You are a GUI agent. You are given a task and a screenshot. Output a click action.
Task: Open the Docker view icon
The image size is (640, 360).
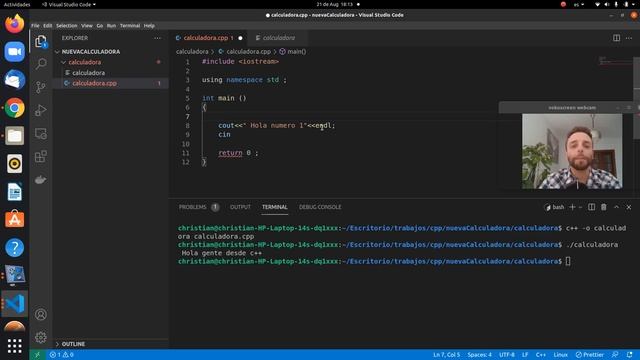pos(41,180)
